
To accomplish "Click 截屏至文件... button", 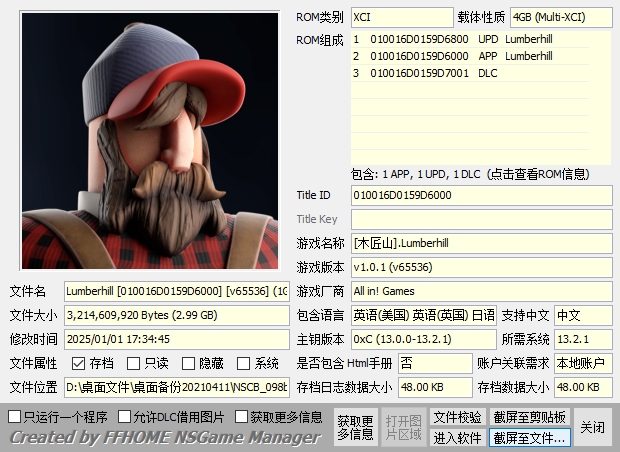I will (529, 438).
